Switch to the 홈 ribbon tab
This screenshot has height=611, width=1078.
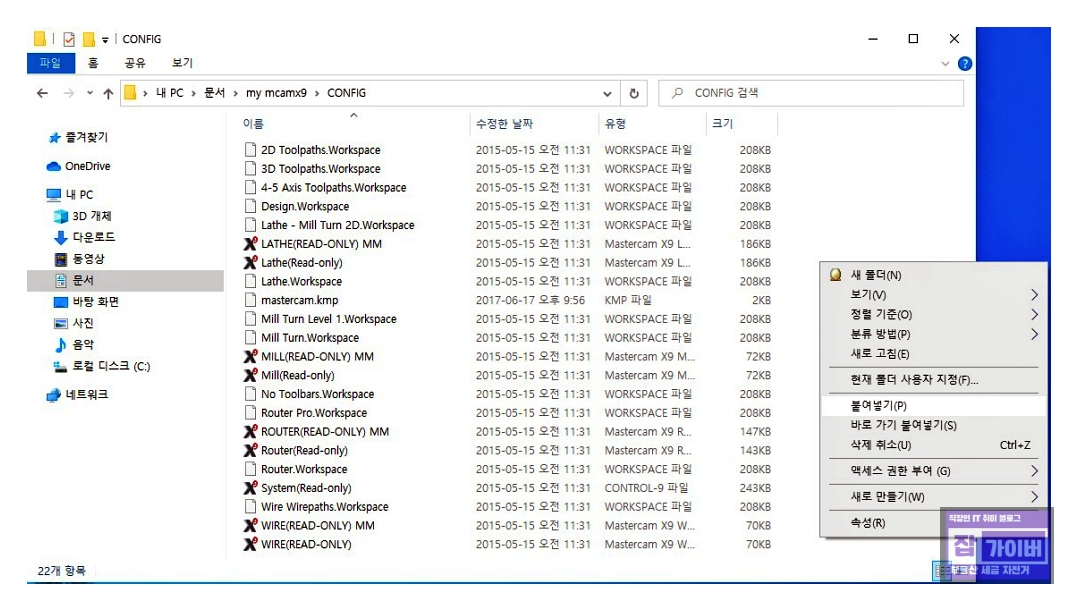tap(93, 63)
